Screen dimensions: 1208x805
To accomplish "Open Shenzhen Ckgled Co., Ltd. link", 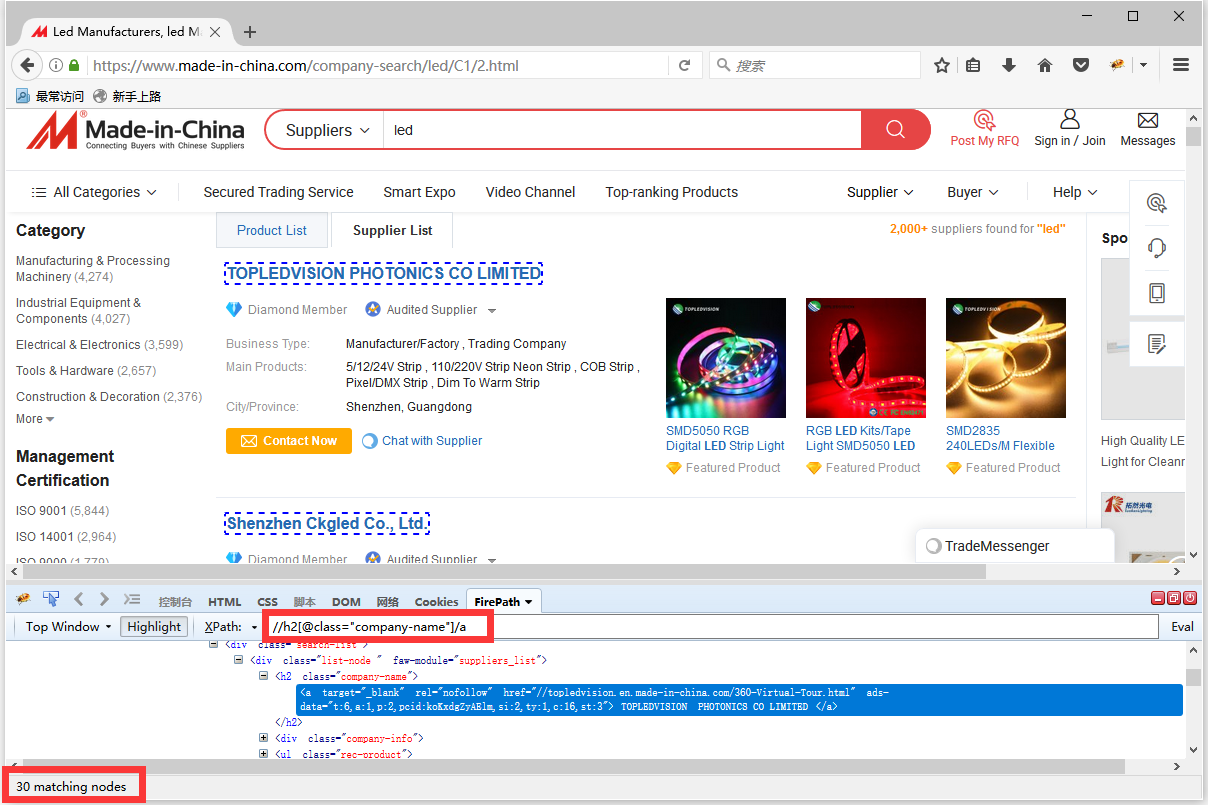I will tap(327, 523).
